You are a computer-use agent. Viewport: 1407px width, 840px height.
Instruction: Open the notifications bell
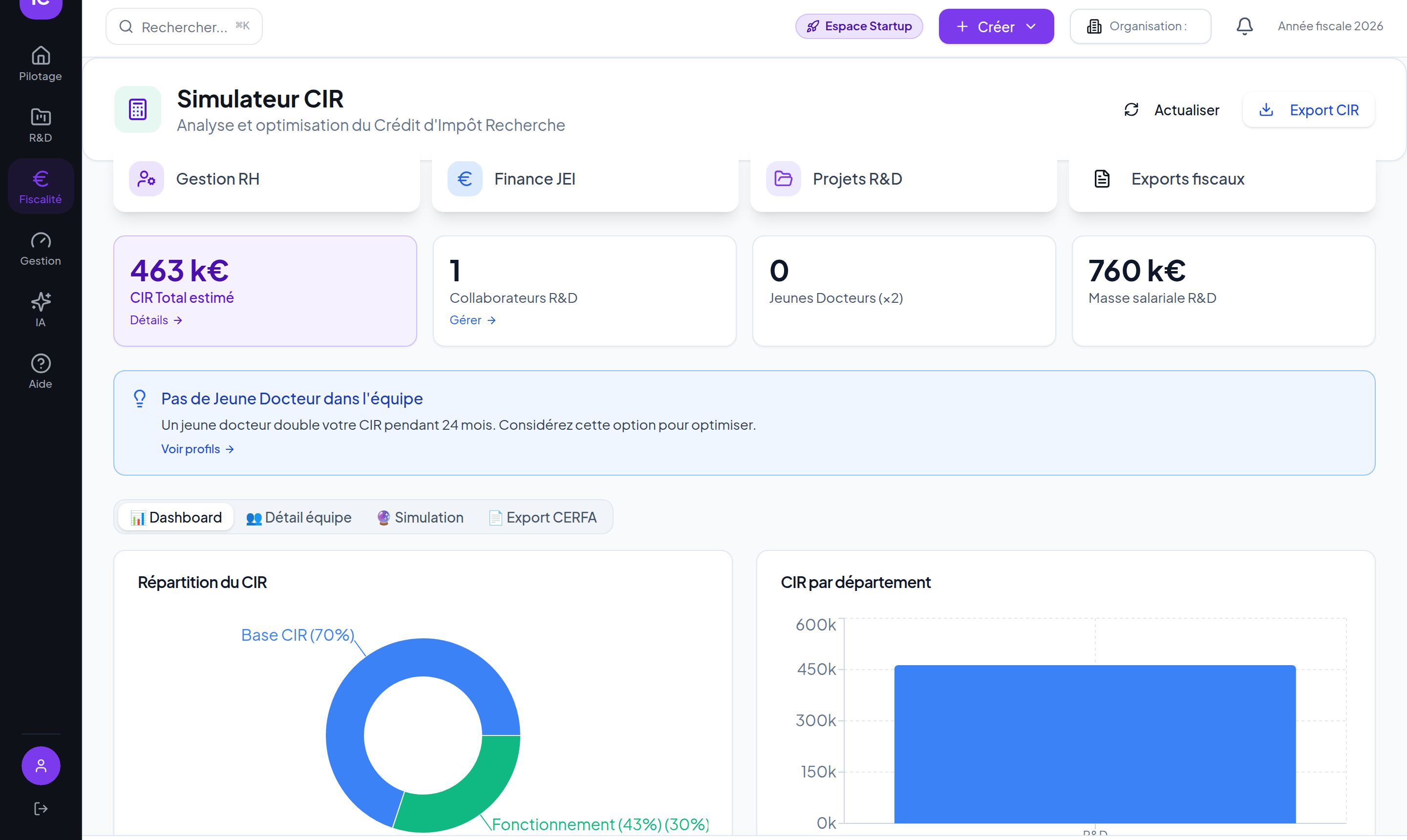coord(1244,26)
